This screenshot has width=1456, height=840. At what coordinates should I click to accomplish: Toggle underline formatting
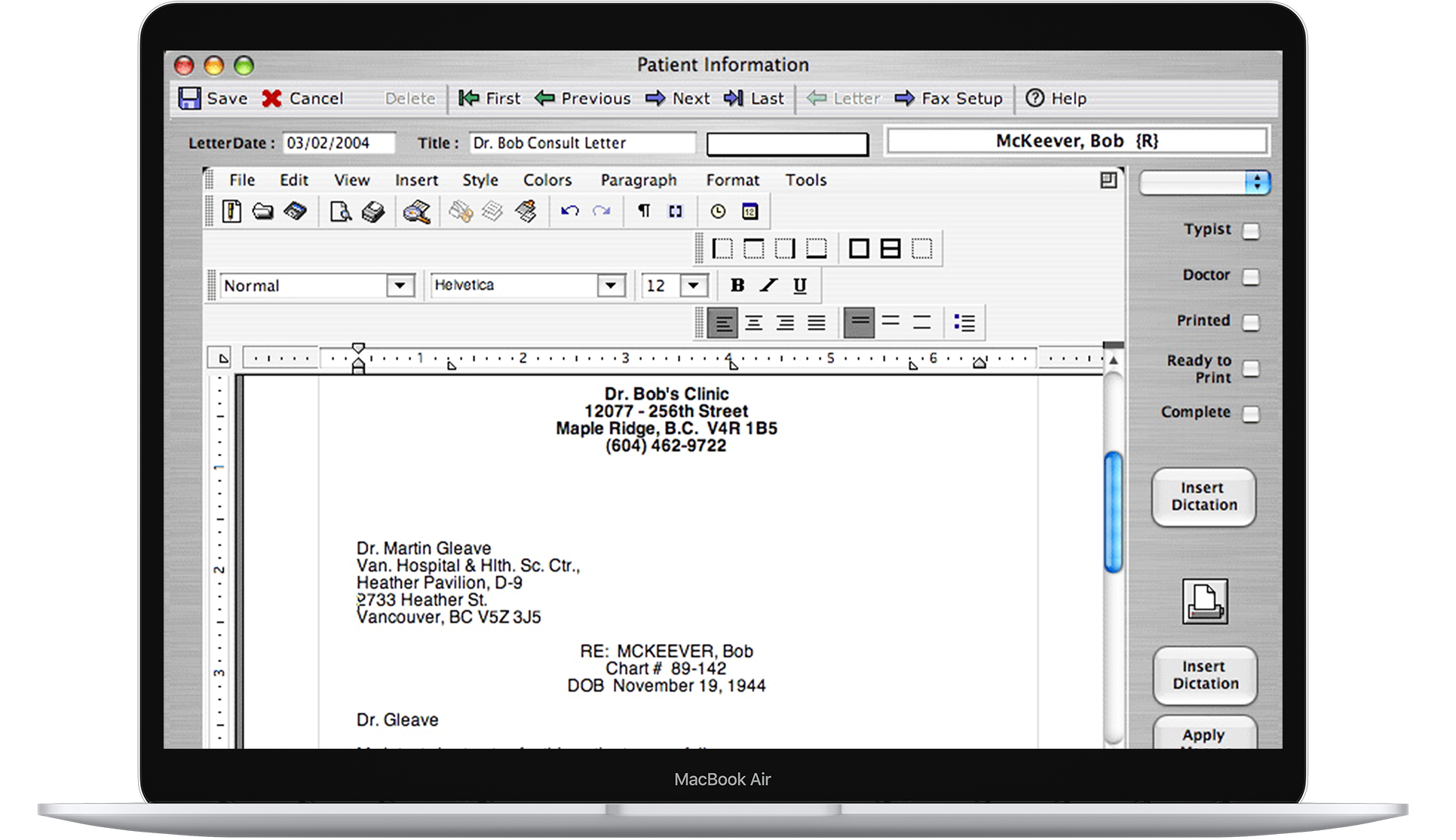800,285
